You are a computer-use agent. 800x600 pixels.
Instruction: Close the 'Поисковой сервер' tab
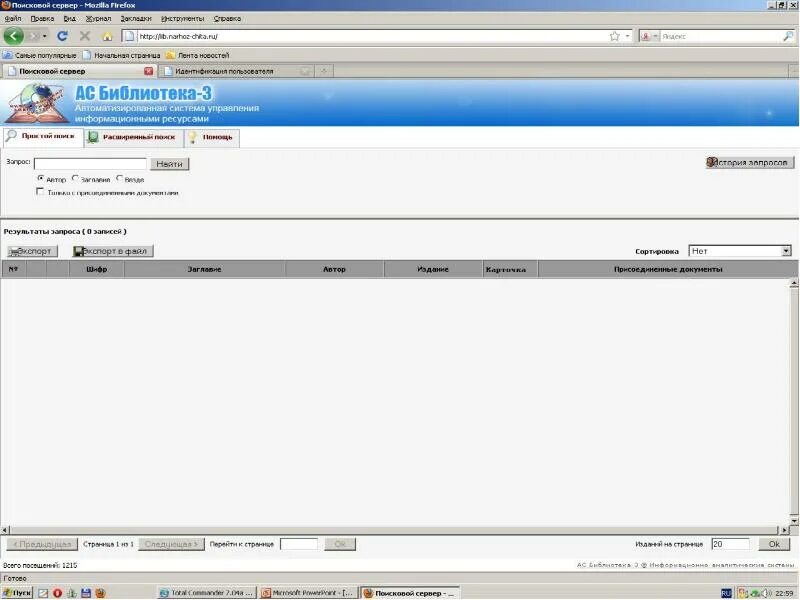pyautogui.click(x=148, y=71)
